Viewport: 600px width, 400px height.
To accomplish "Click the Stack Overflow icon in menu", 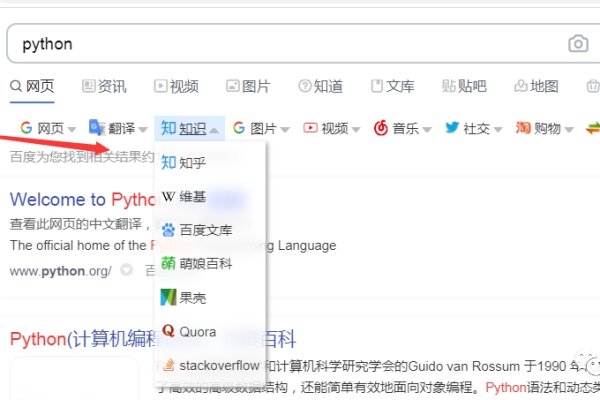I will tap(169, 365).
